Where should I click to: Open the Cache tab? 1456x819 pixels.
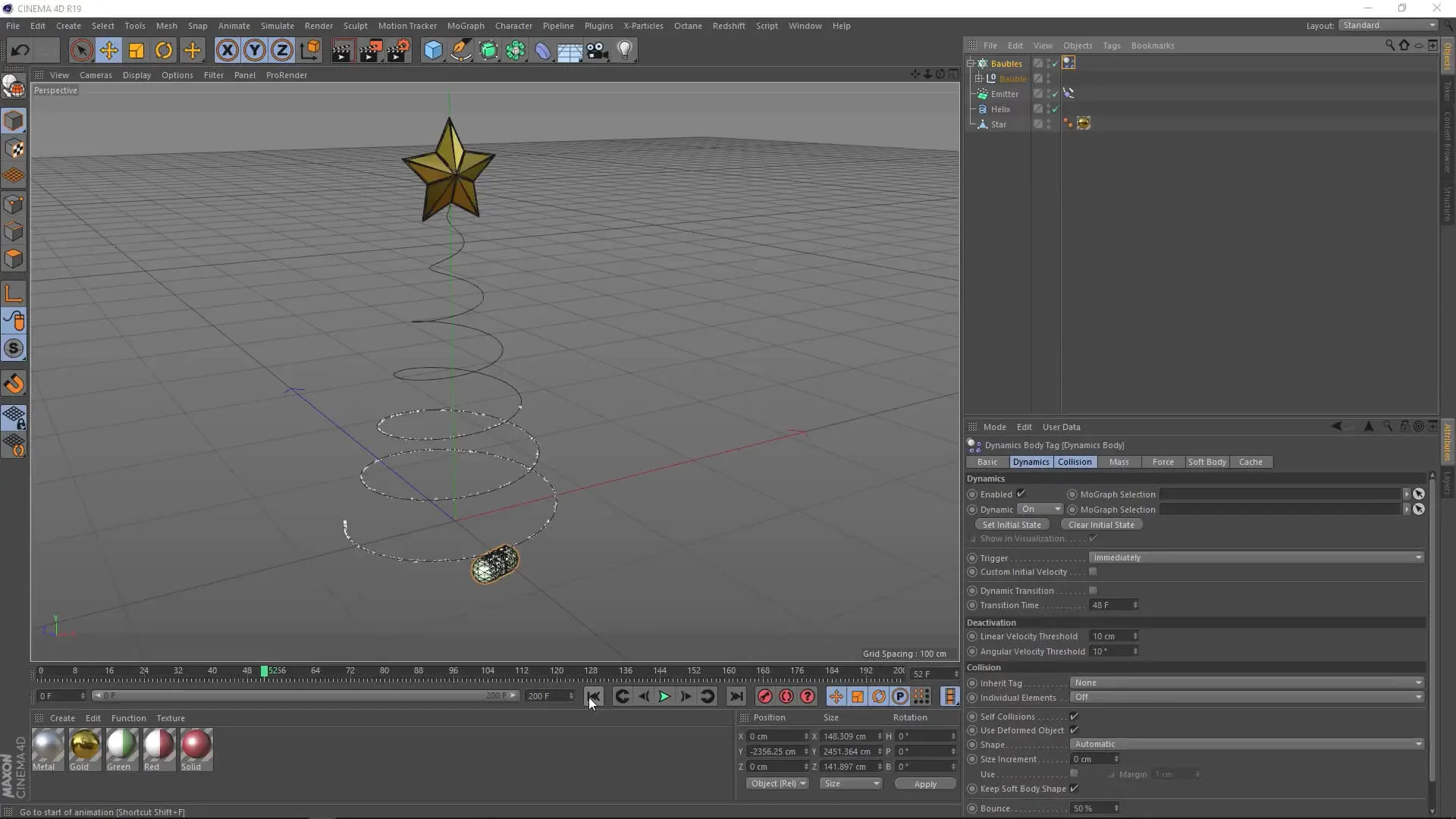coord(1250,462)
